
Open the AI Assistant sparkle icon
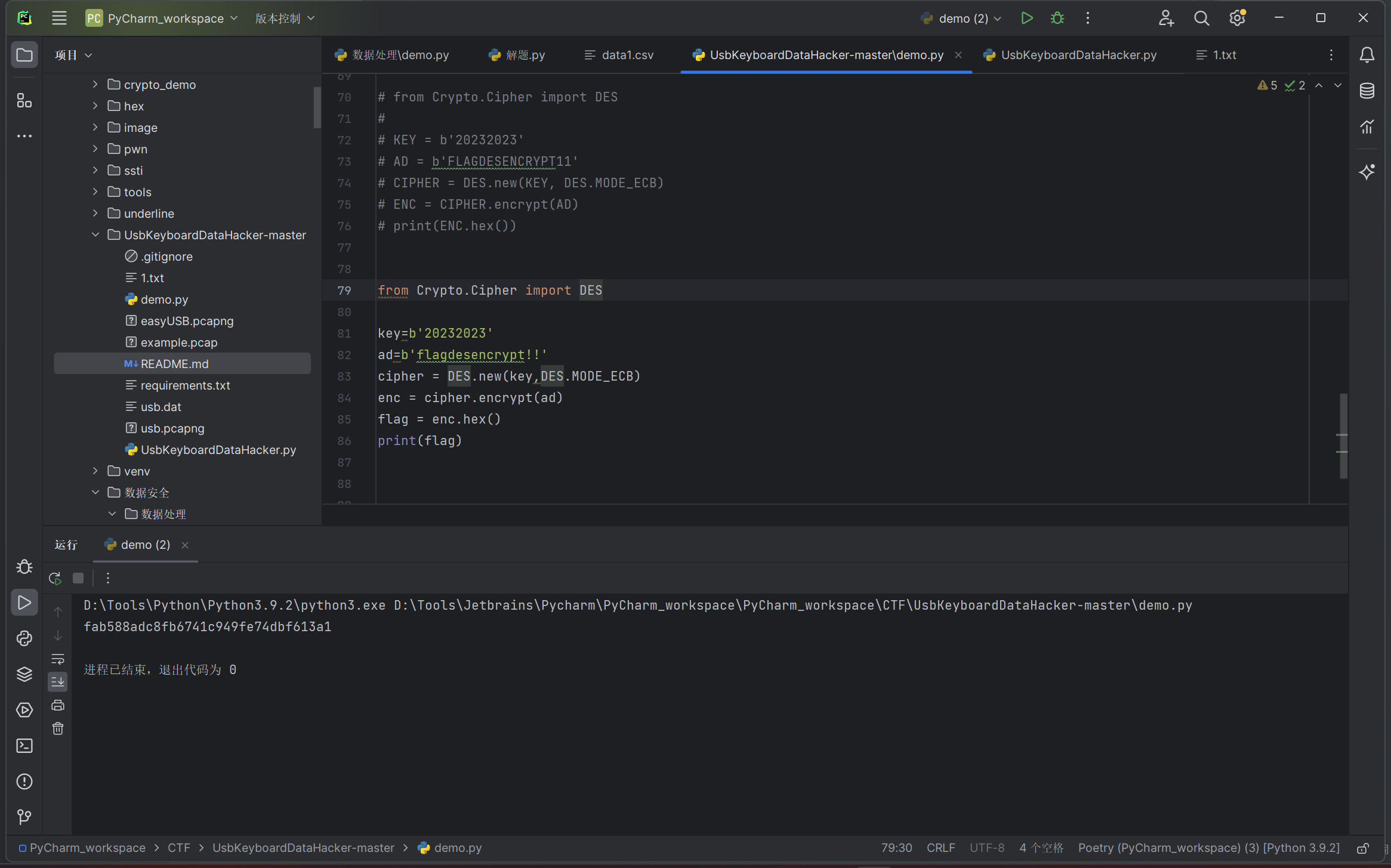click(1367, 172)
